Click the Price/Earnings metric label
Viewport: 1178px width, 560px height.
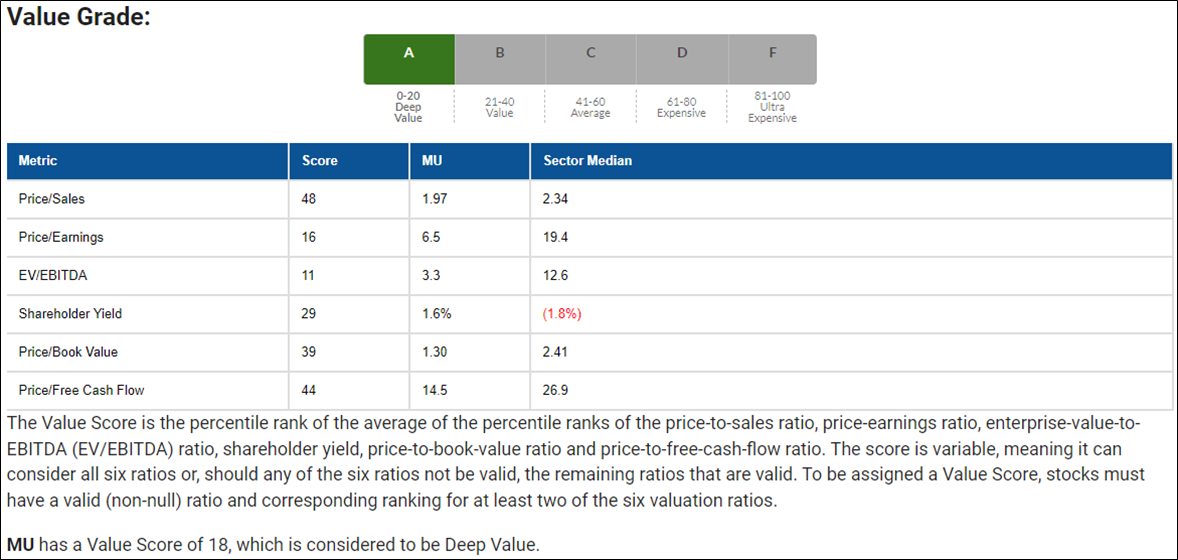pyautogui.click(x=61, y=237)
